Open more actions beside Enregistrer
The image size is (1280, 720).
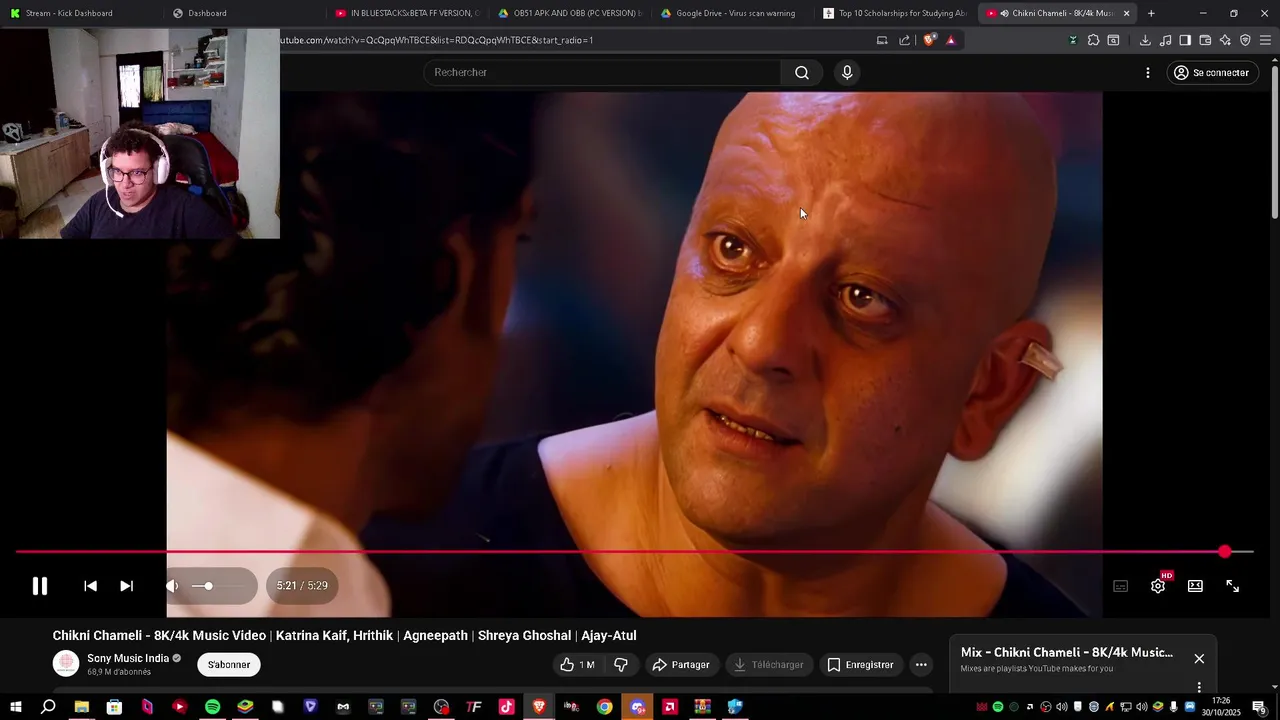coord(921,665)
